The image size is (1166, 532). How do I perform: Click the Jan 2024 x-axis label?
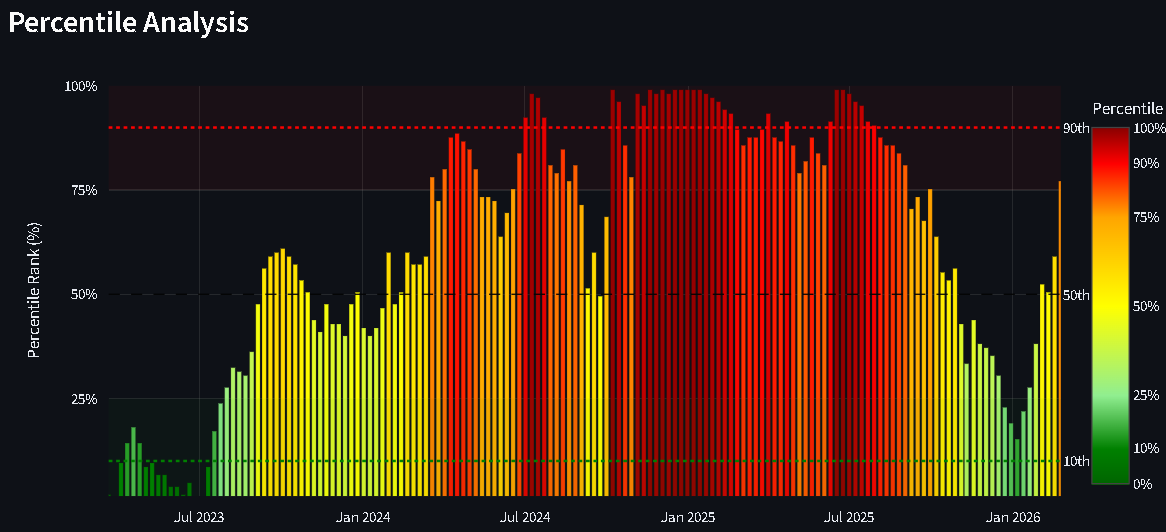pos(362,516)
